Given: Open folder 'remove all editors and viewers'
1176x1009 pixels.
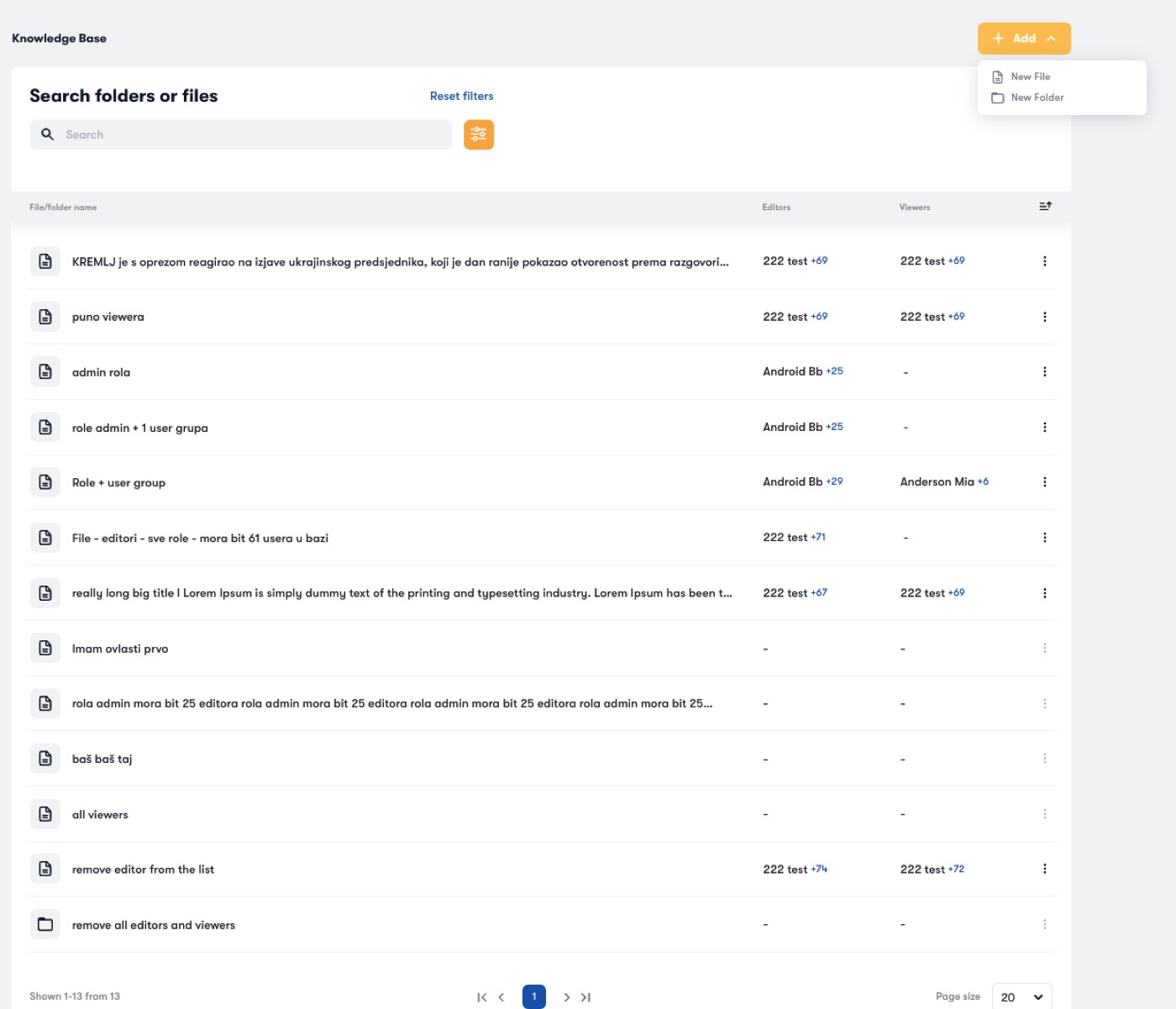Looking at the screenshot, I should [x=154, y=925].
